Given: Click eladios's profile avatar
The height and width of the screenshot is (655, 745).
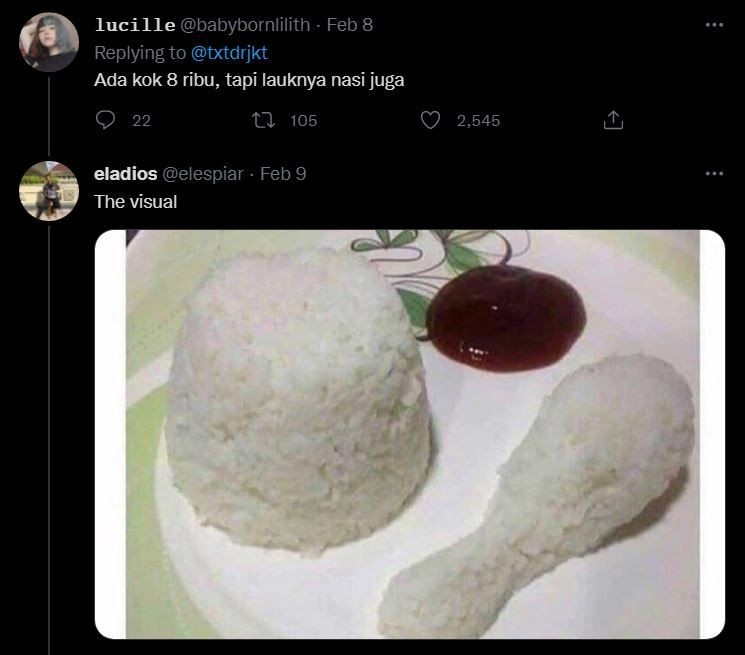Looking at the screenshot, I should [x=48, y=189].
